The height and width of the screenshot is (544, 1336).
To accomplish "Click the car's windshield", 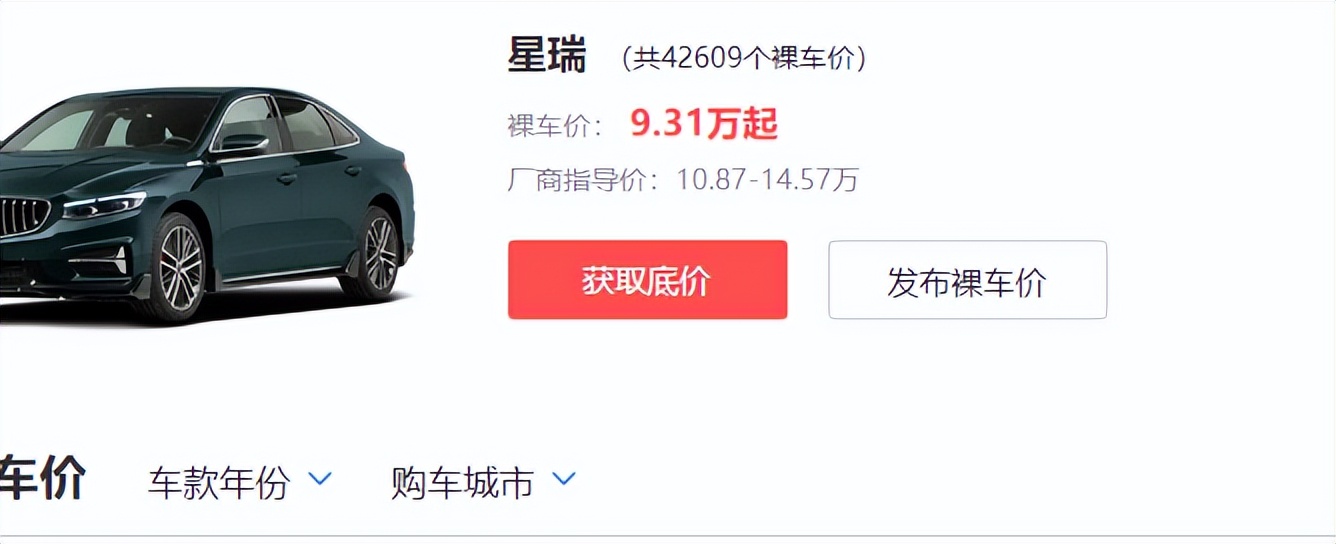I will (112, 123).
